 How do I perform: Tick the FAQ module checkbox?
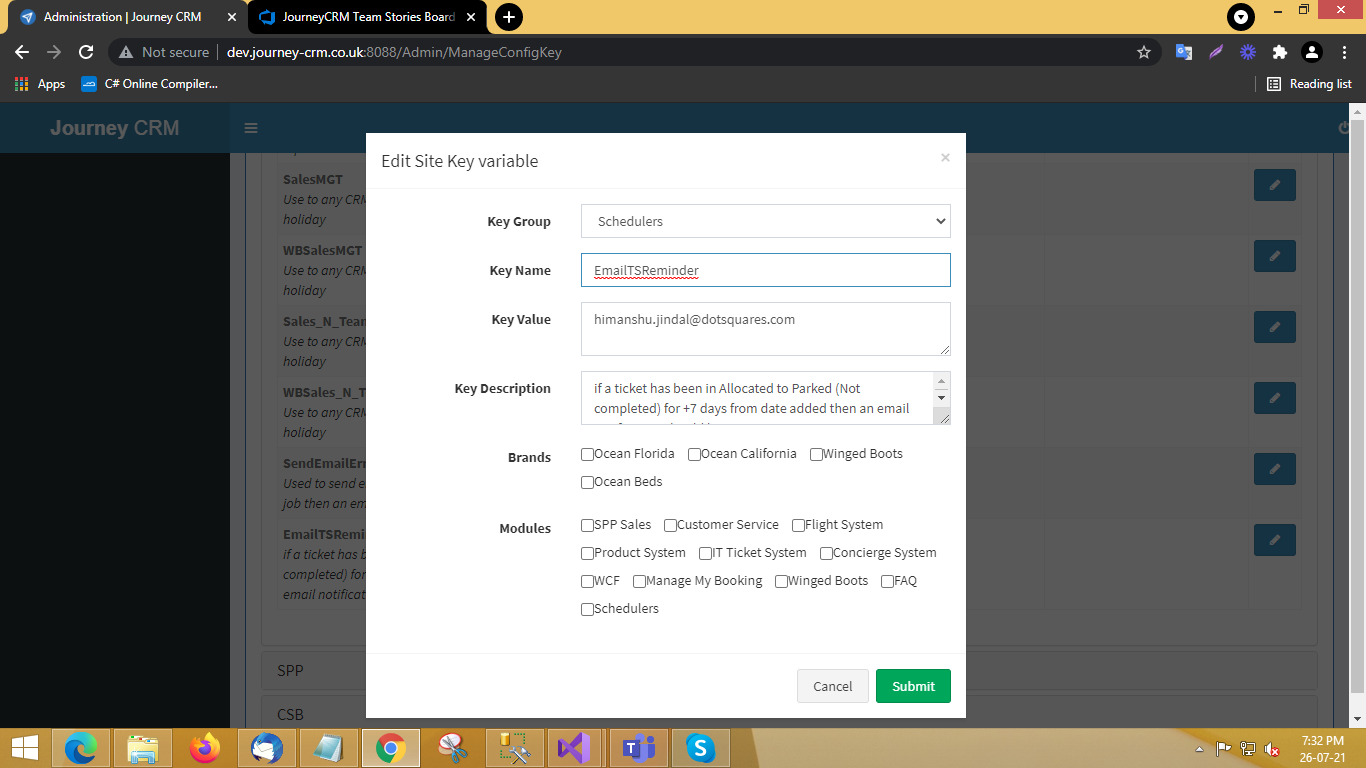click(x=888, y=581)
